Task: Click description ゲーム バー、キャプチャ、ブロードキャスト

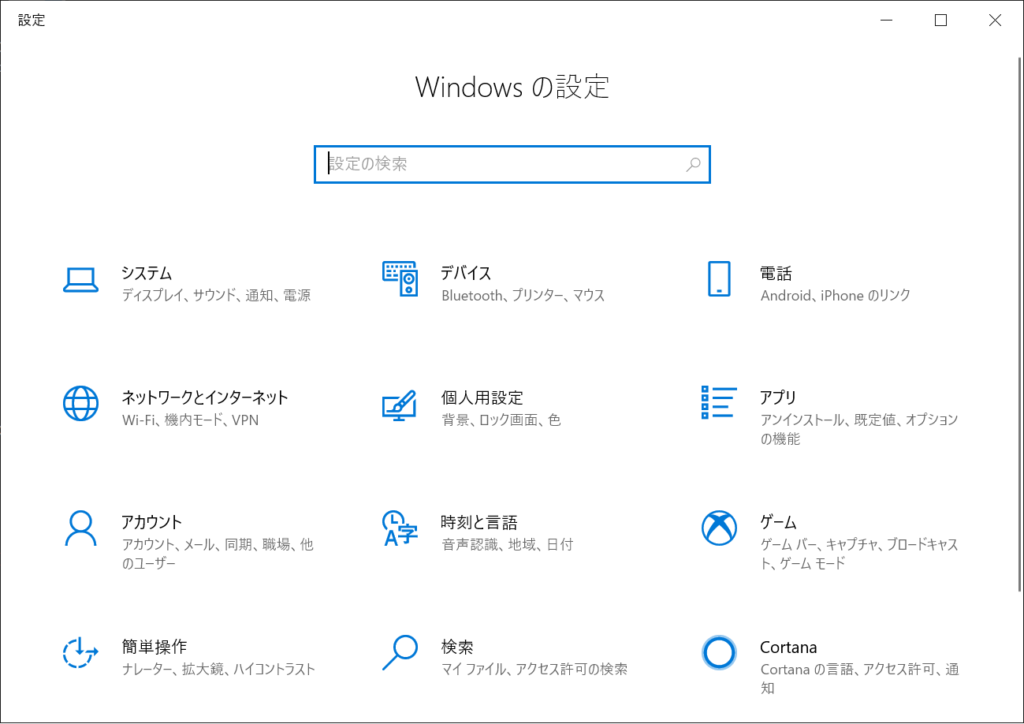Action: [859, 554]
